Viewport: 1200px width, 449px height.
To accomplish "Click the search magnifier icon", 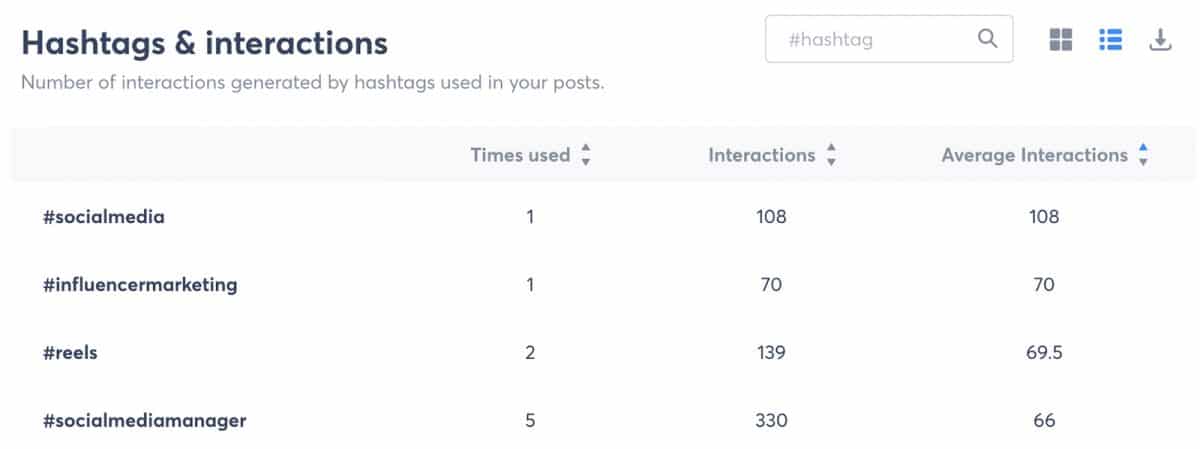I will (x=987, y=39).
